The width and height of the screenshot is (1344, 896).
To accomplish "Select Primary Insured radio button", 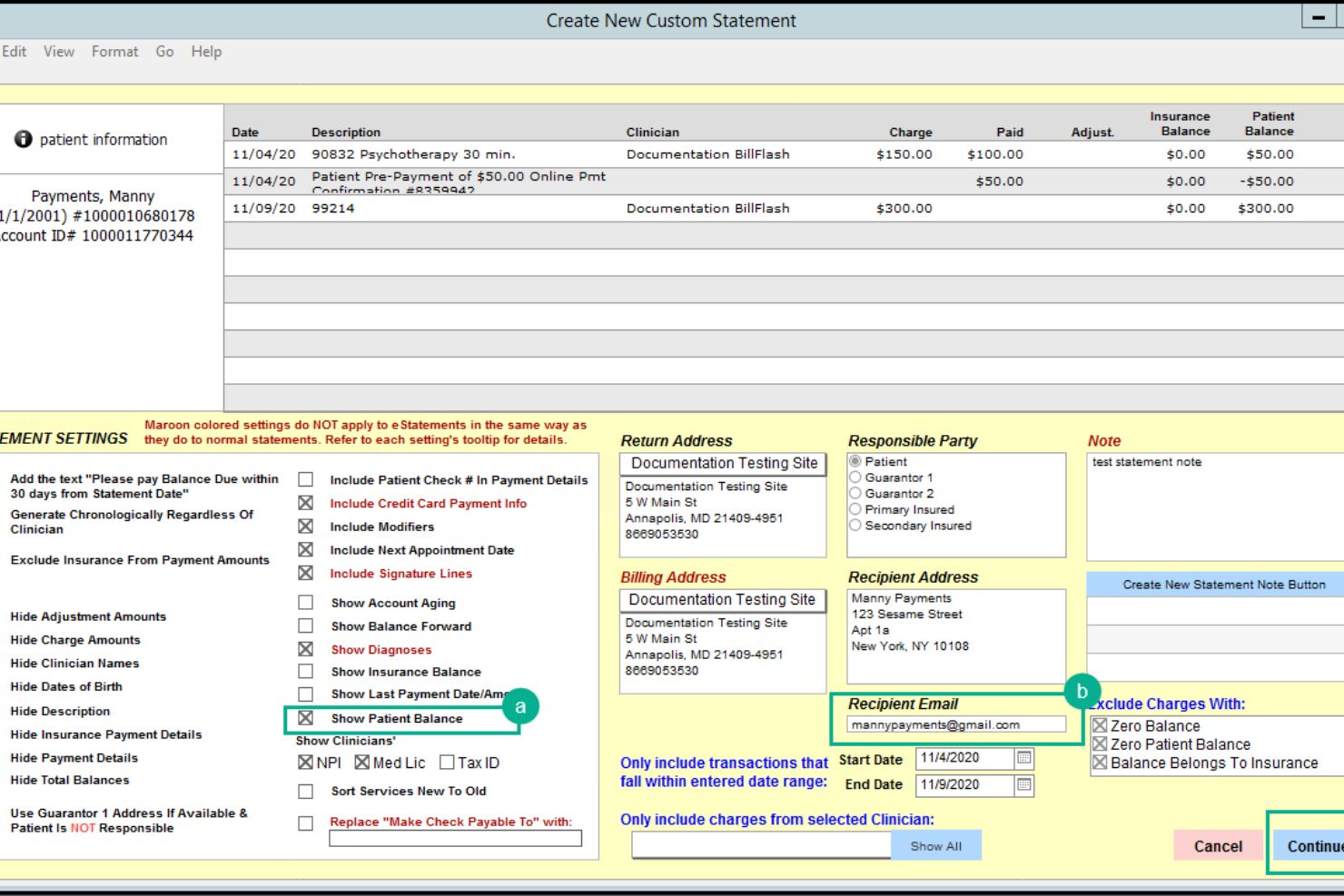I will pyautogui.click(x=855, y=509).
